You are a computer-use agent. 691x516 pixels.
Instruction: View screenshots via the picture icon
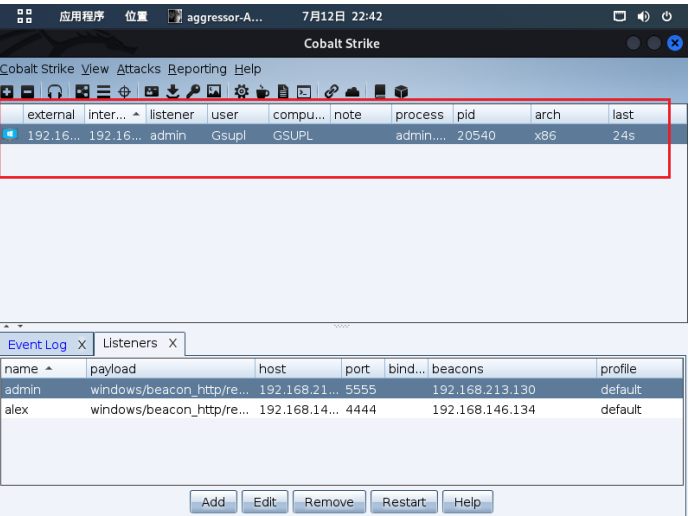(214, 92)
